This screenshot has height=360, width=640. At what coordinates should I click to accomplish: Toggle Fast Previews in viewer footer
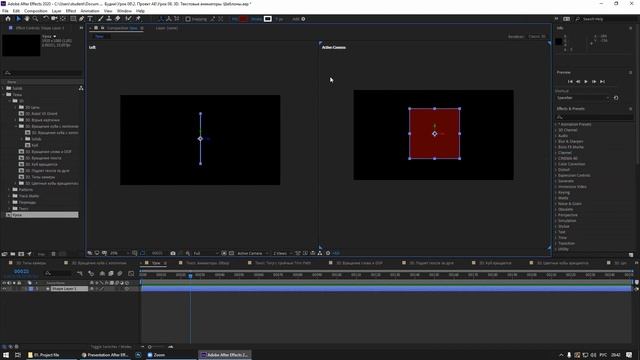tap(305, 253)
